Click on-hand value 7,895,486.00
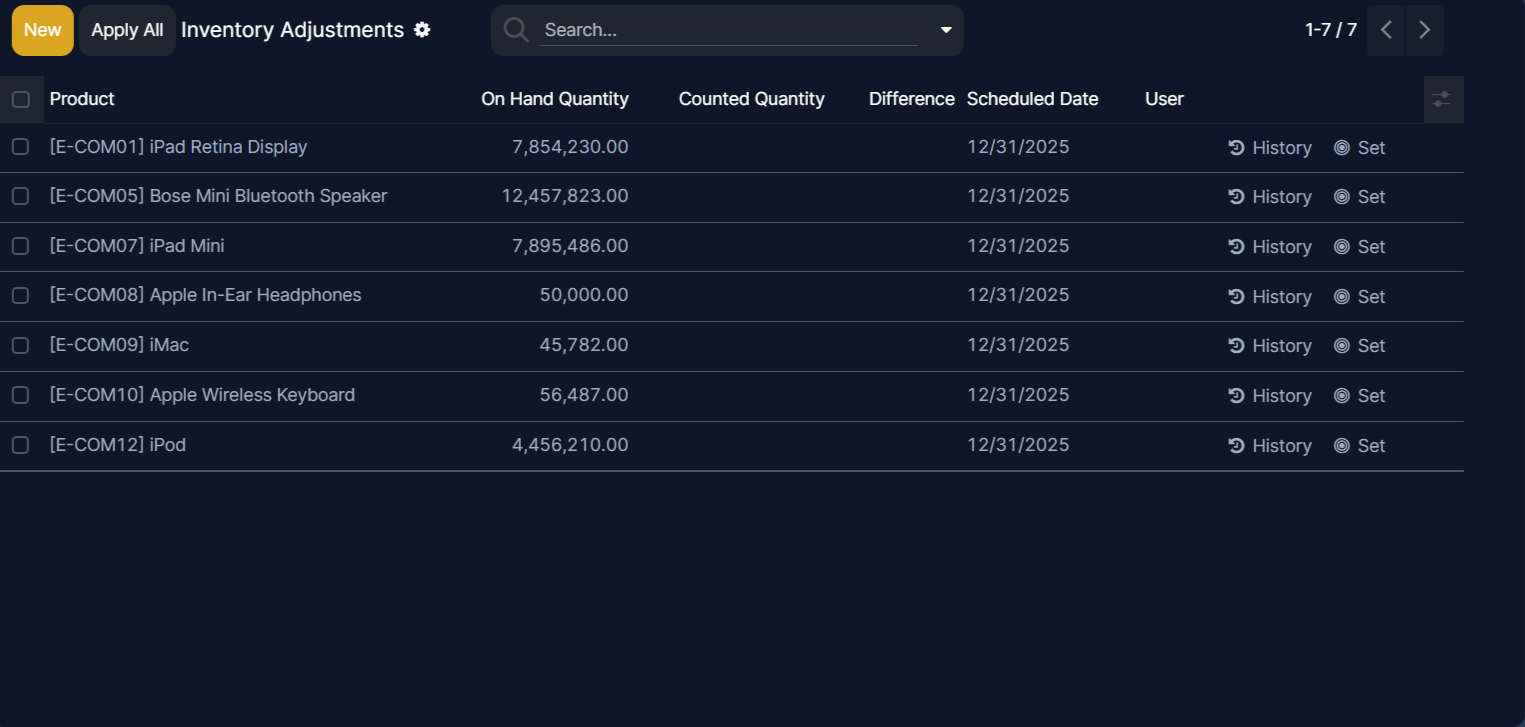 570,246
